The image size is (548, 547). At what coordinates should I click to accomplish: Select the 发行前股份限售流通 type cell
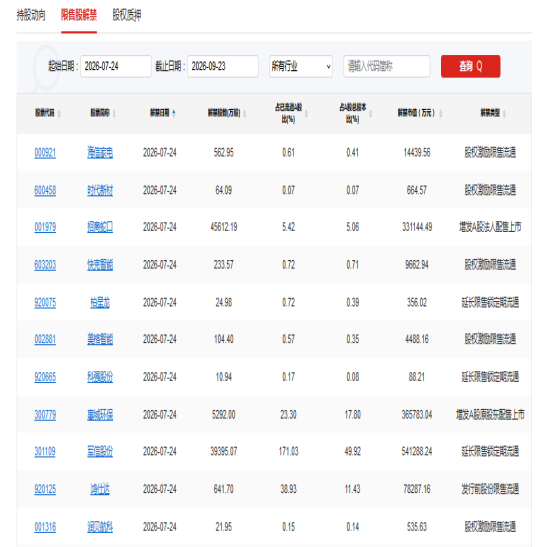coord(490,489)
